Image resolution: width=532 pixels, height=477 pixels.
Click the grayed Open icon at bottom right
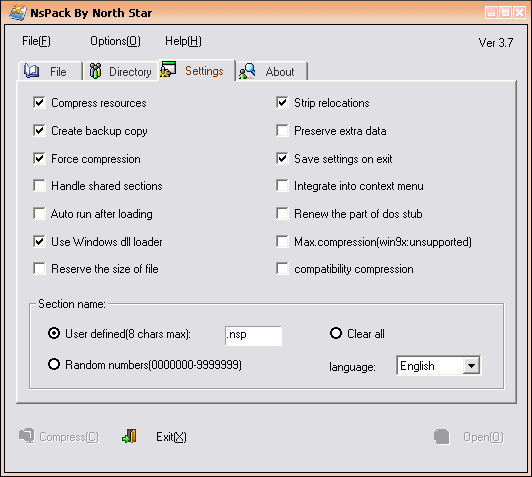(441, 437)
